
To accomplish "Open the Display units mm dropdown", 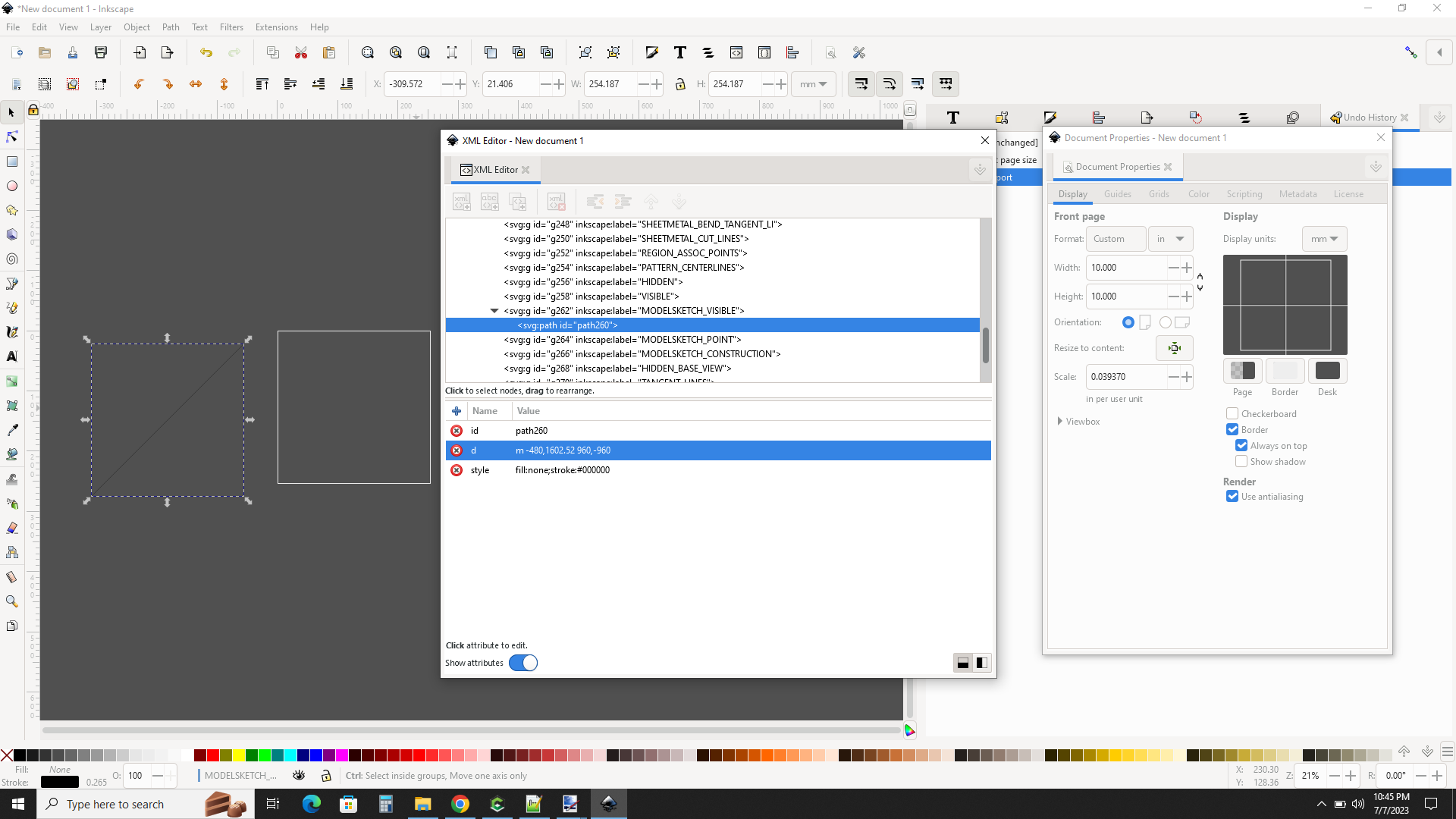I will [x=1324, y=239].
